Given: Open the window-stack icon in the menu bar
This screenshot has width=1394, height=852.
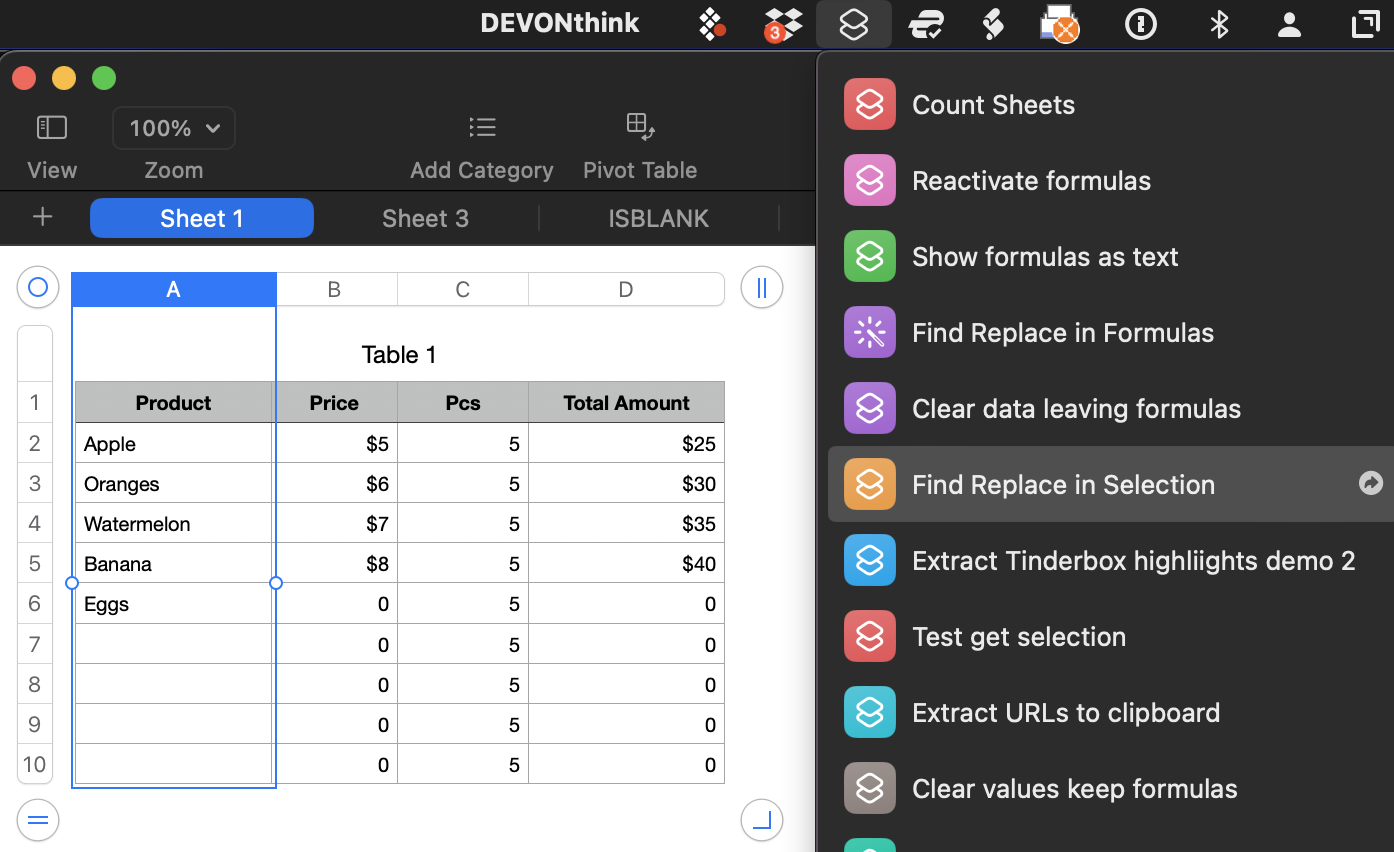Looking at the screenshot, I should point(1366,24).
